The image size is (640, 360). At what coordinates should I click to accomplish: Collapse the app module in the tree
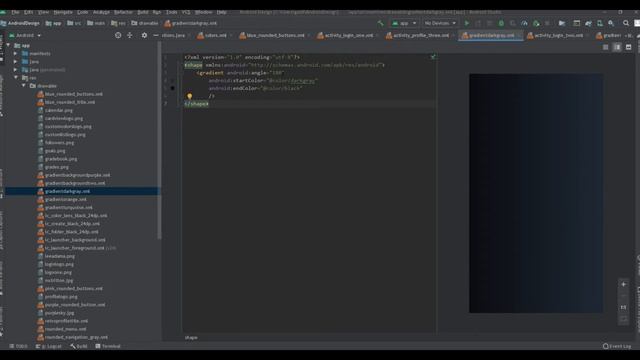(x=8, y=45)
